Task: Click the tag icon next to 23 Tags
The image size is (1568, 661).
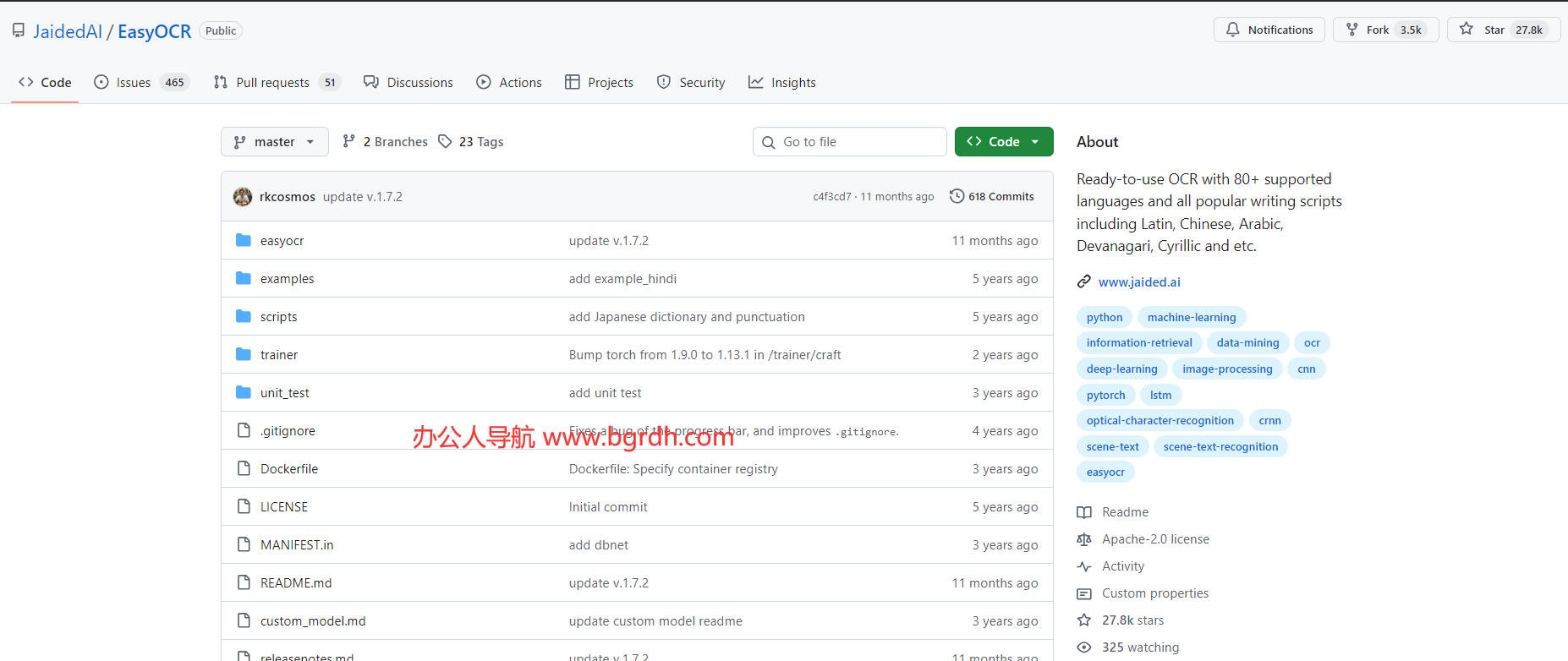Action: [445, 141]
